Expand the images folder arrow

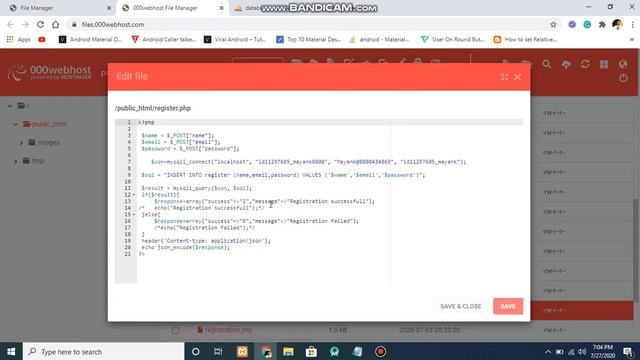click(22, 143)
